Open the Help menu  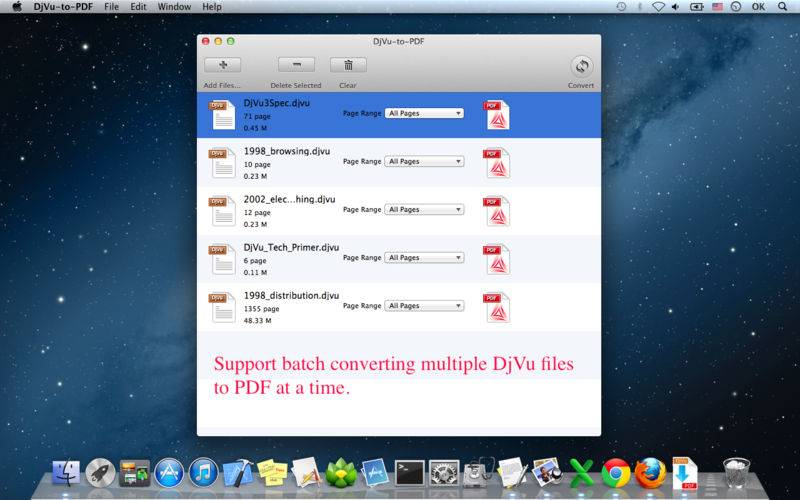[212, 7]
